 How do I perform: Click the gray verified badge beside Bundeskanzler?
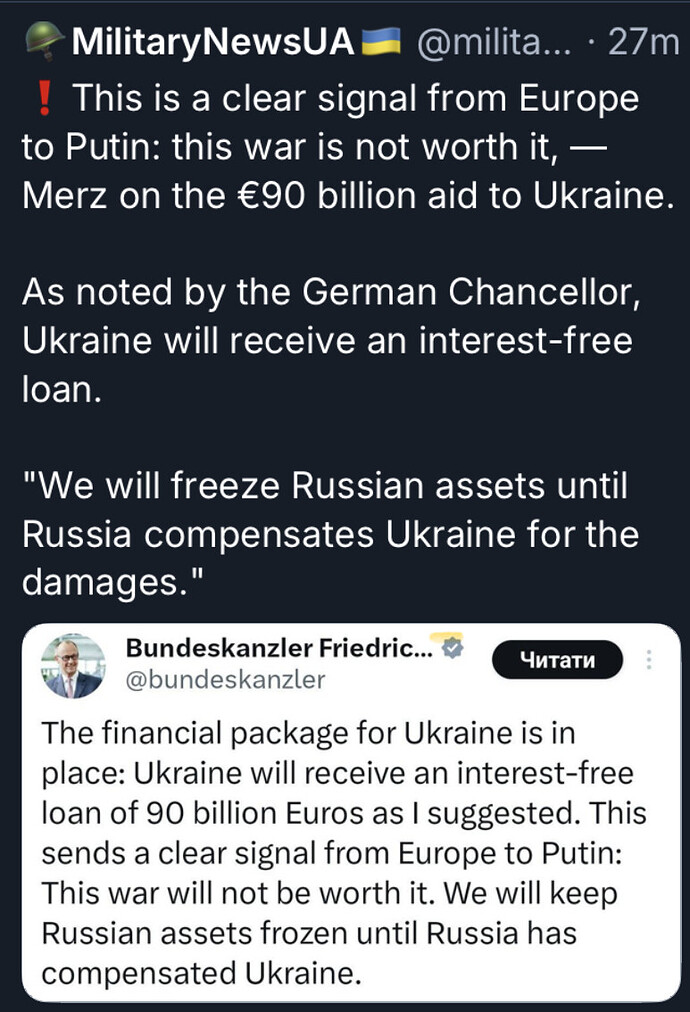coord(453,648)
